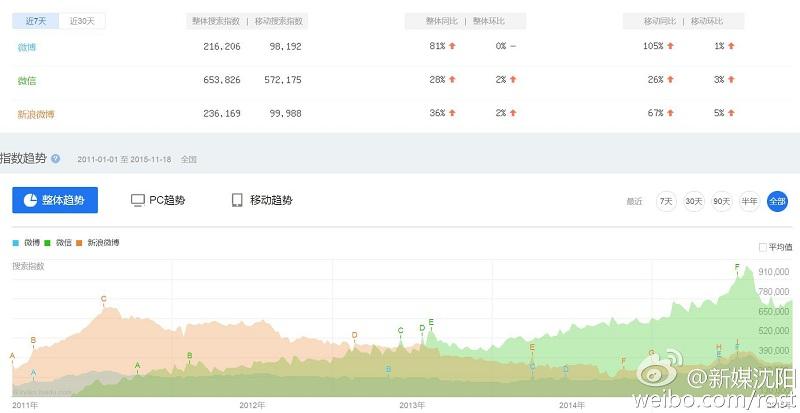Click the green marker C near 2013
This screenshot has height=413, width=800.
401,331
